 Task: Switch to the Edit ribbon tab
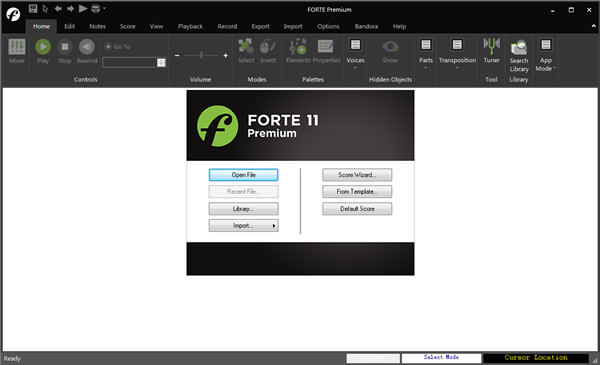click(x=70, y=26)
